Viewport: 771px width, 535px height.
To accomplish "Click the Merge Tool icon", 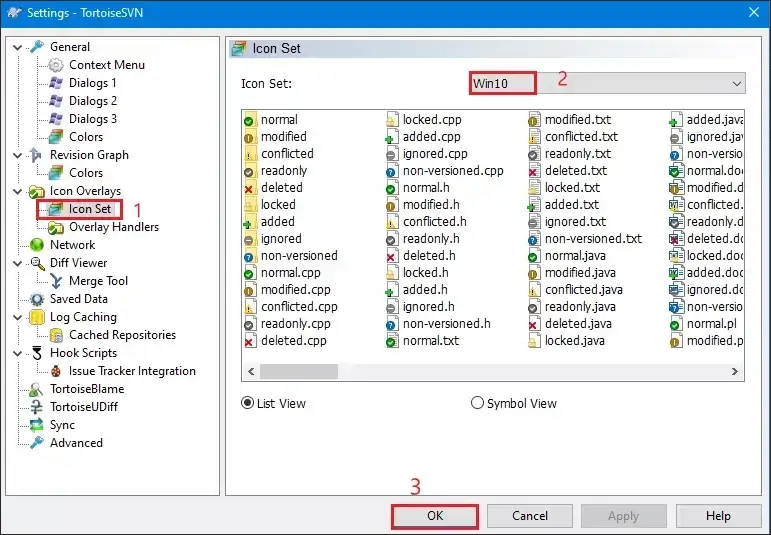I will (56, 281).
